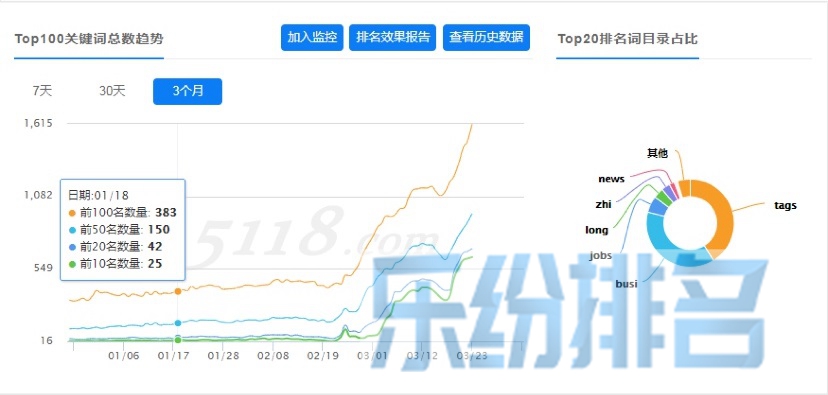Image resolution: width=828 pixels, height=395 pixels.
Task: Switch to the 7天 time range
Action: [x=43, y=91]
